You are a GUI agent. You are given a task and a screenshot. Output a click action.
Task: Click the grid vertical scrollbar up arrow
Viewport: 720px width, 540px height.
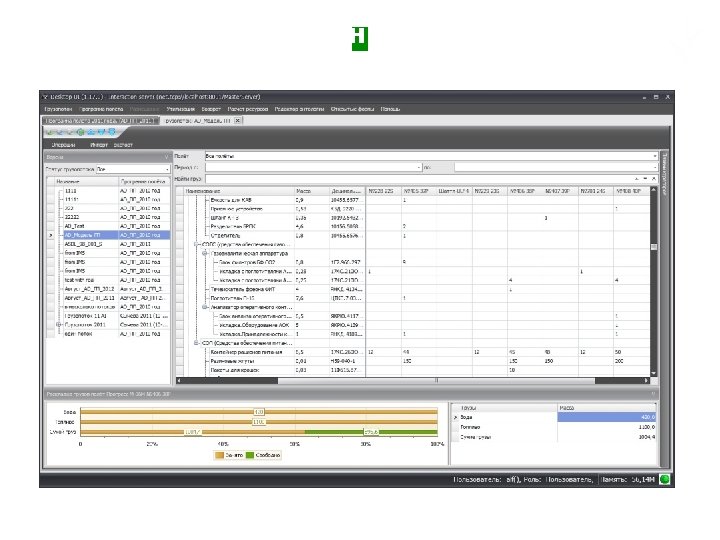pyautogui.click(x=654, y=190)
